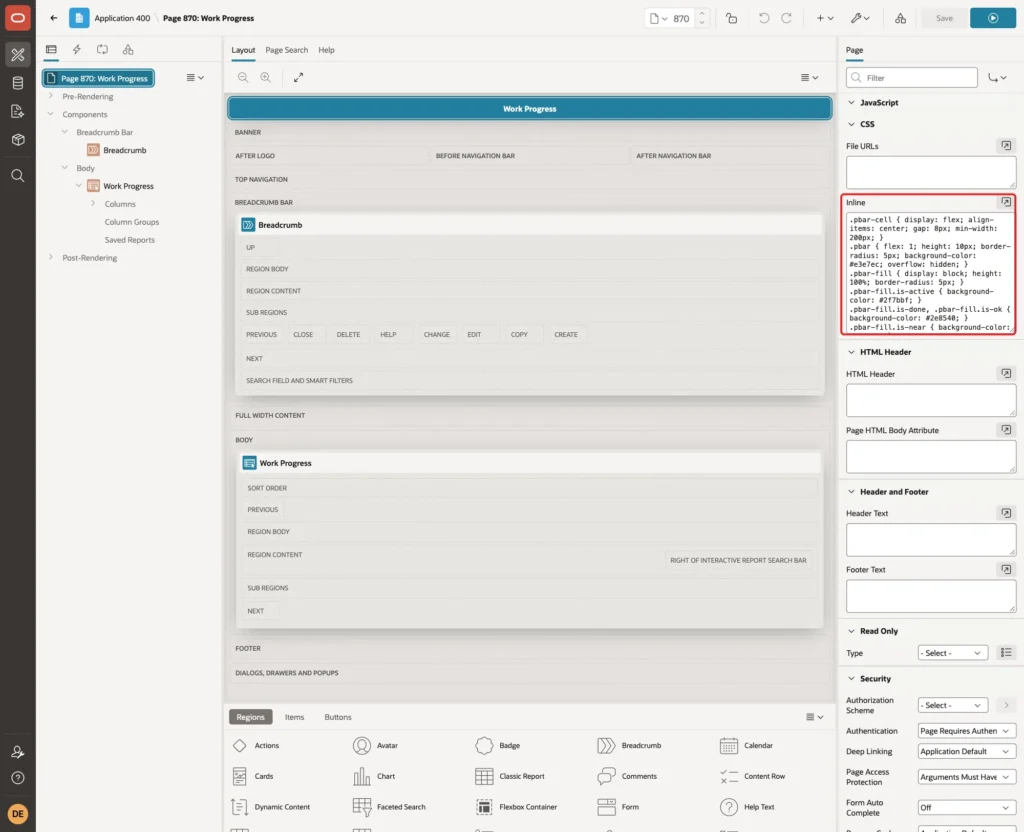Switch to the Processing tree tab
The height and width of the screenshot is (832, 1024).
102,50
